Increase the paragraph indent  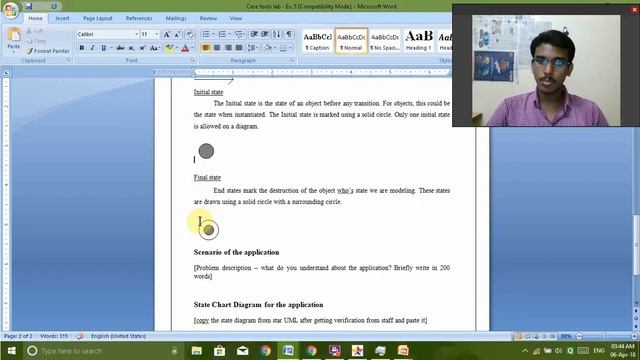(x=264, y=34)
